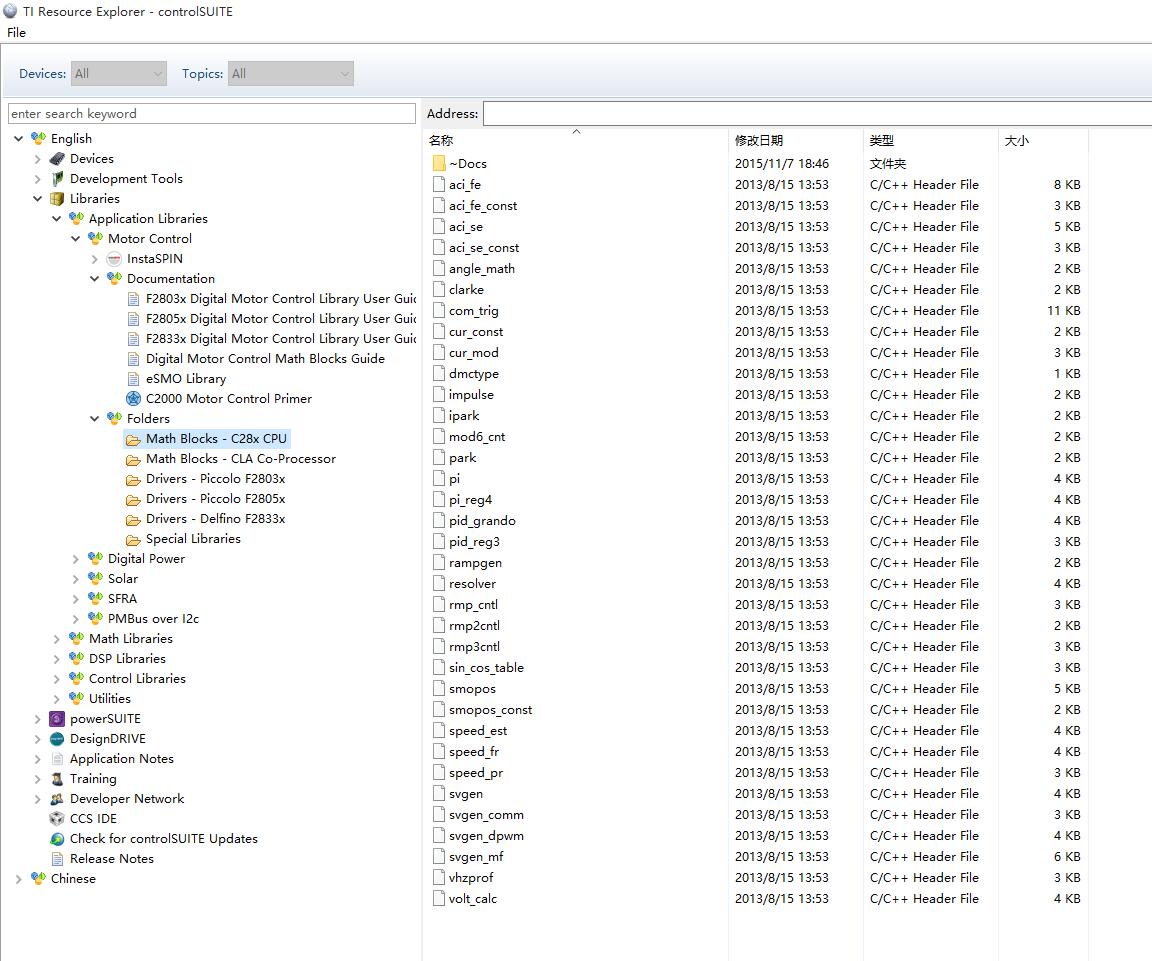Image resolution: width=1152 pixels, height=961 pixels.
Task: Select the svgen_dpwm file
Action: (486, 835)
